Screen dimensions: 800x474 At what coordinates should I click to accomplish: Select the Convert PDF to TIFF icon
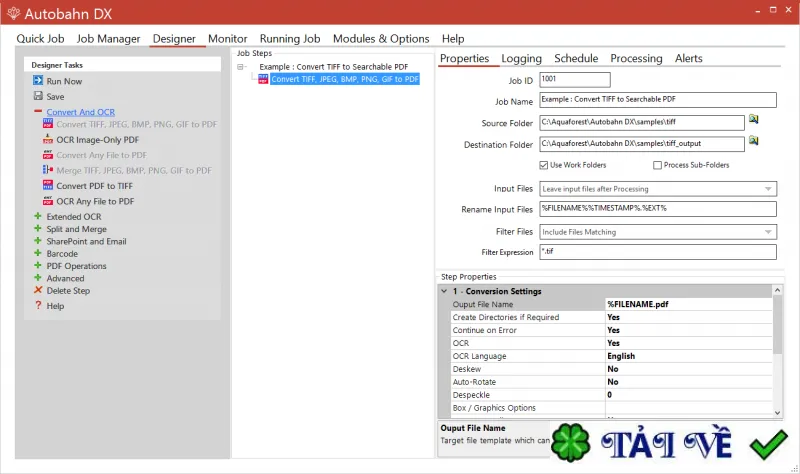tap(48, 185)
